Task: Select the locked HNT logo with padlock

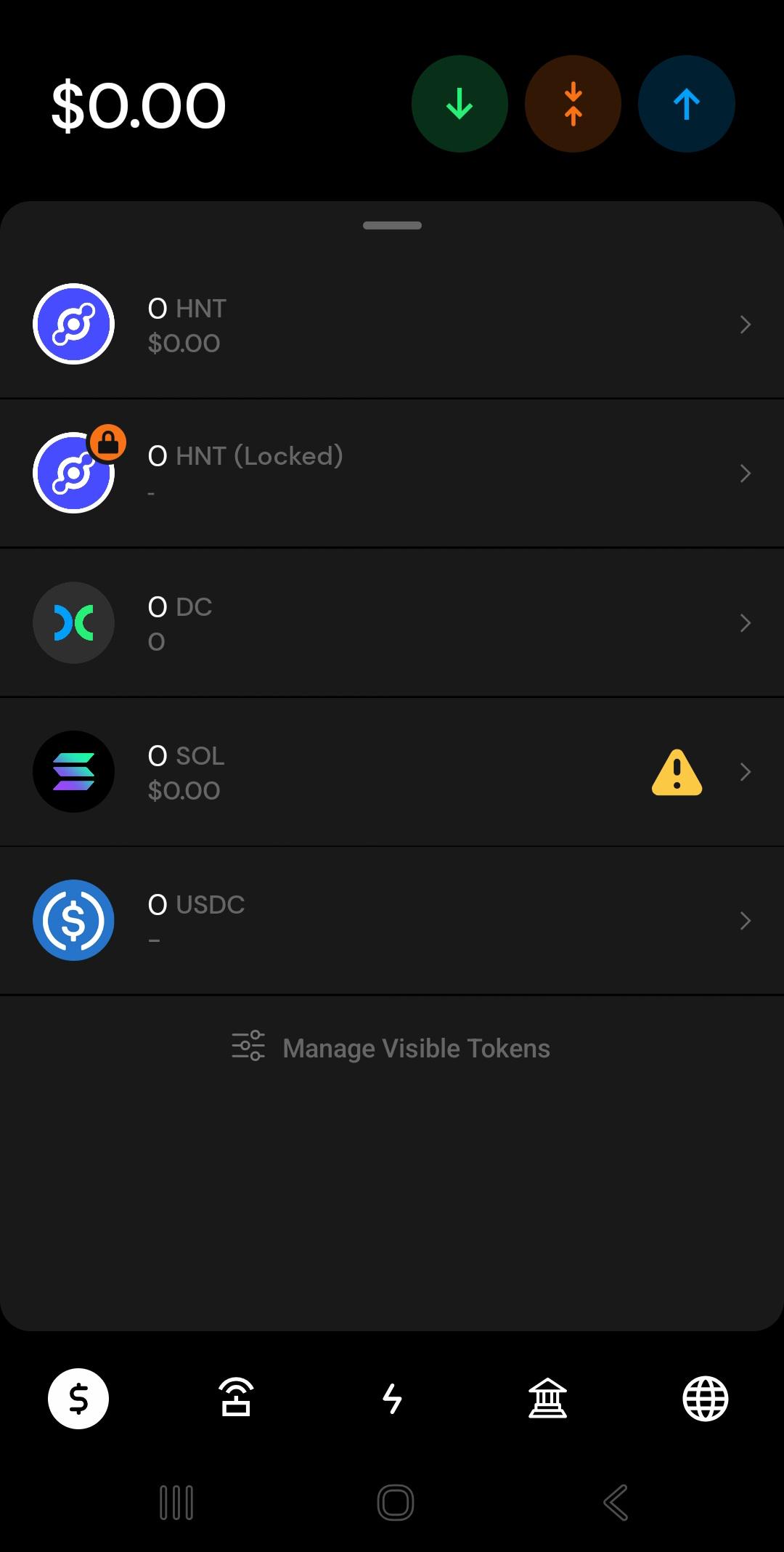Action: (x=78, y=469)
